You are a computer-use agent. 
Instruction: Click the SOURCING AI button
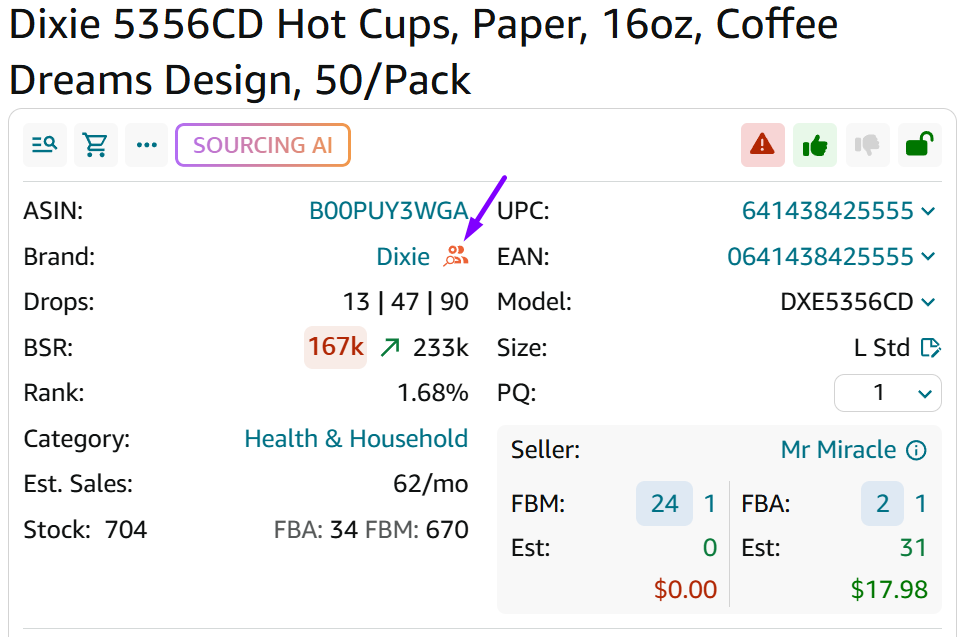pyautogui.click(x=262, y=145)
